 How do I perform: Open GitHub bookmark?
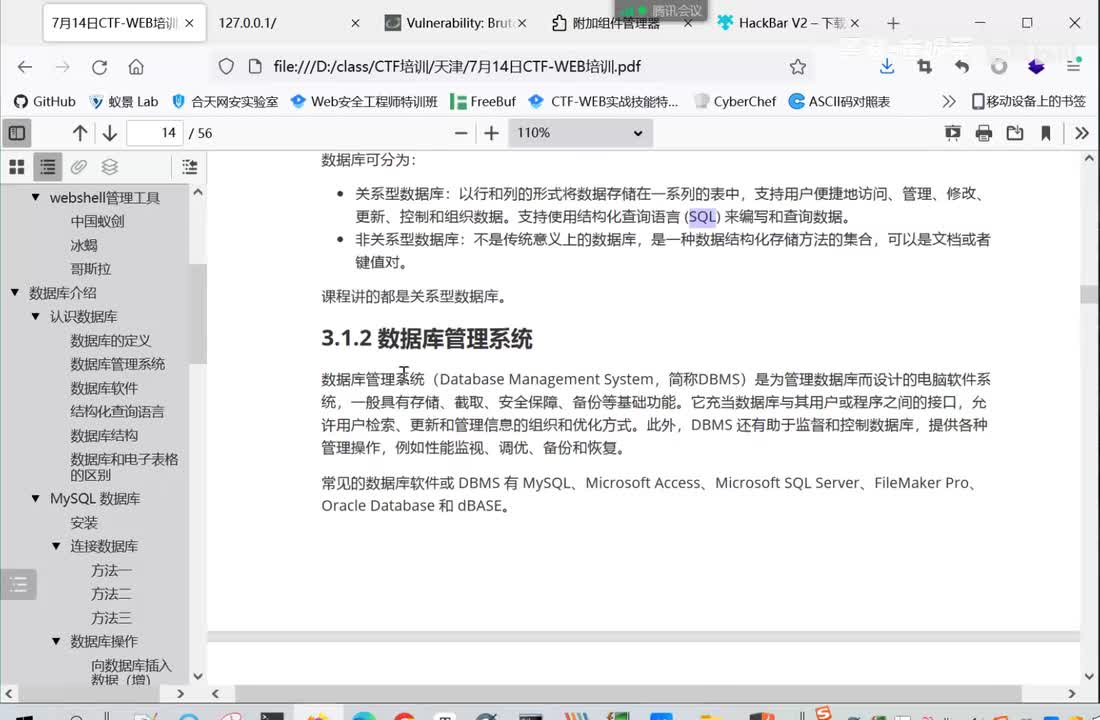tap(45, 101)
